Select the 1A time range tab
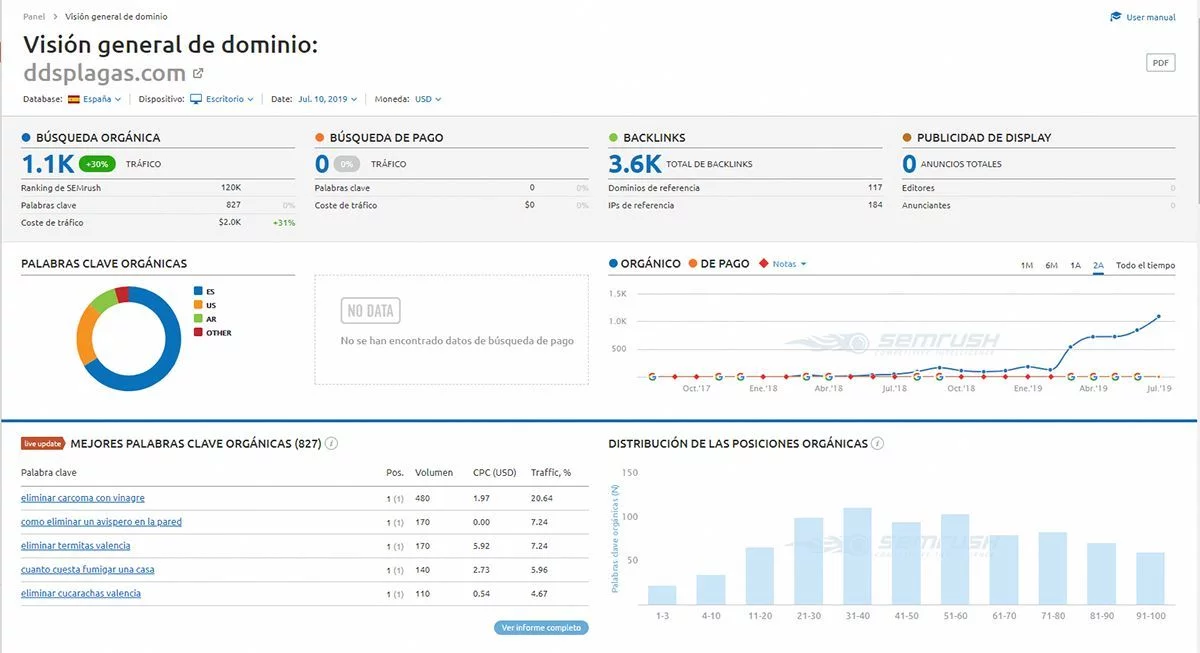This screenshot has width=1200, height=653. 1076,265
